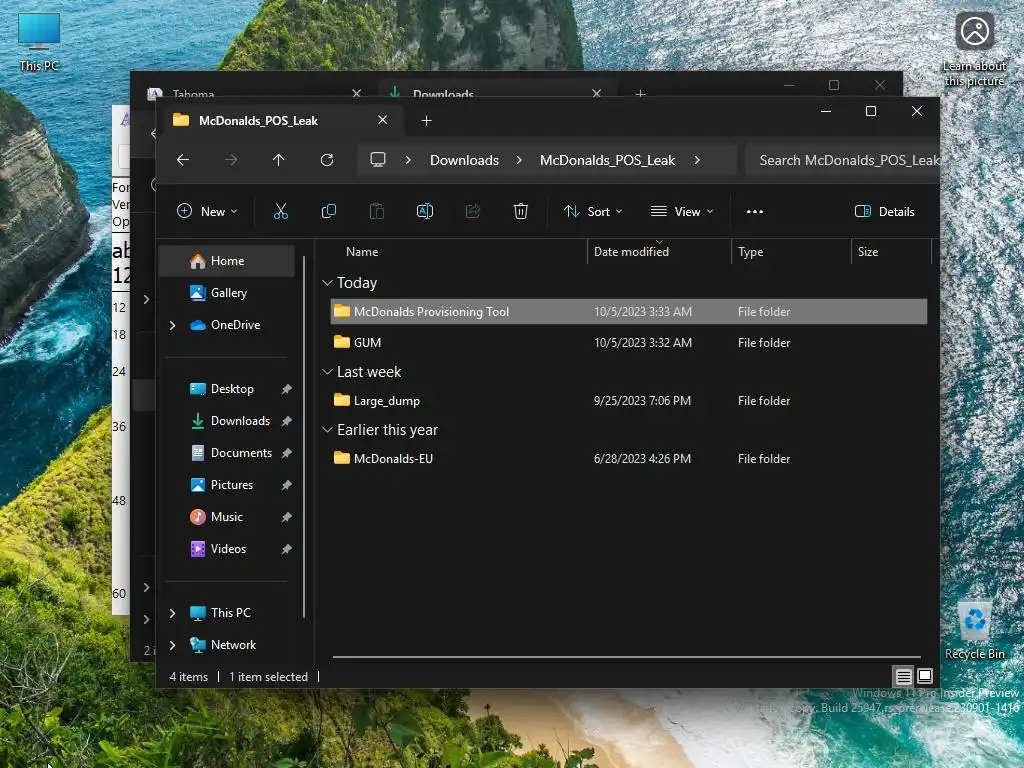Sort by Type column header

coord(750,251)
